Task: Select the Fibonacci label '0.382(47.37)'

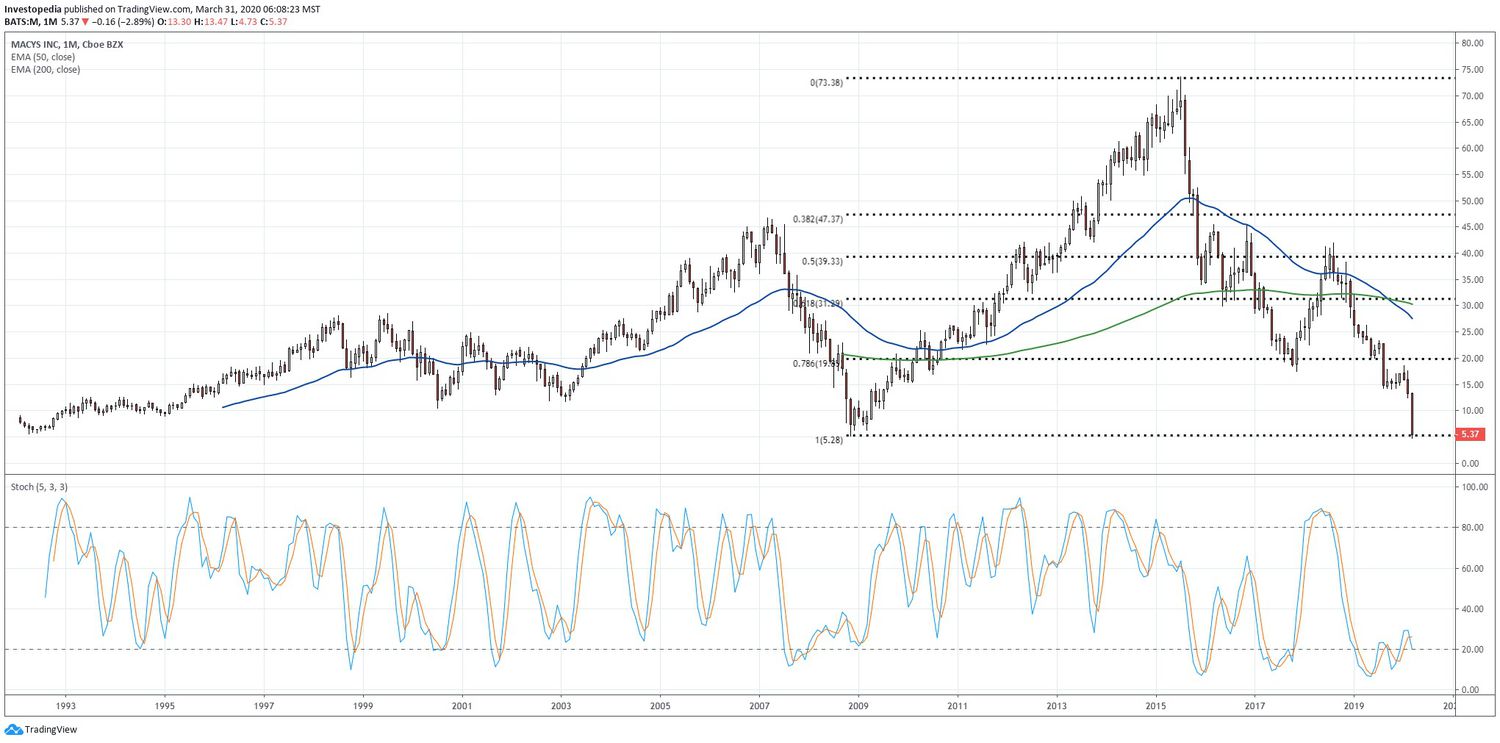Action: click(818, 219)
